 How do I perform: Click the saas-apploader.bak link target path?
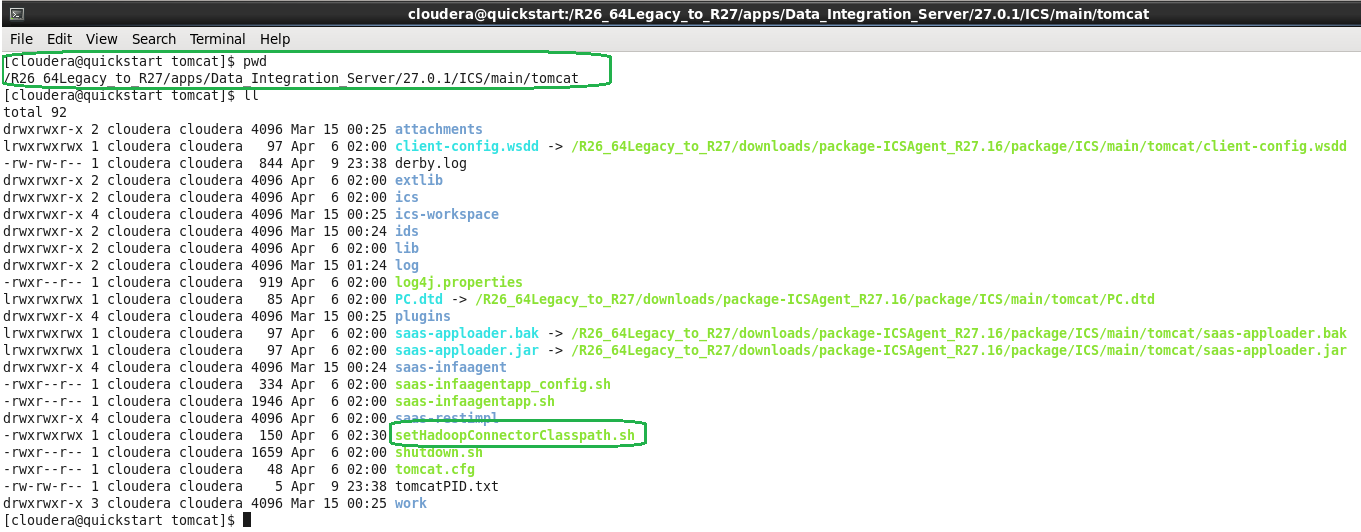(x=959, y=333)
